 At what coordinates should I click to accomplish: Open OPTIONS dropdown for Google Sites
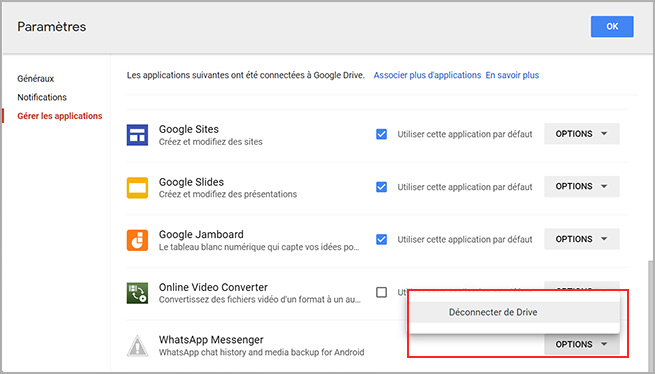coord(581,134)
